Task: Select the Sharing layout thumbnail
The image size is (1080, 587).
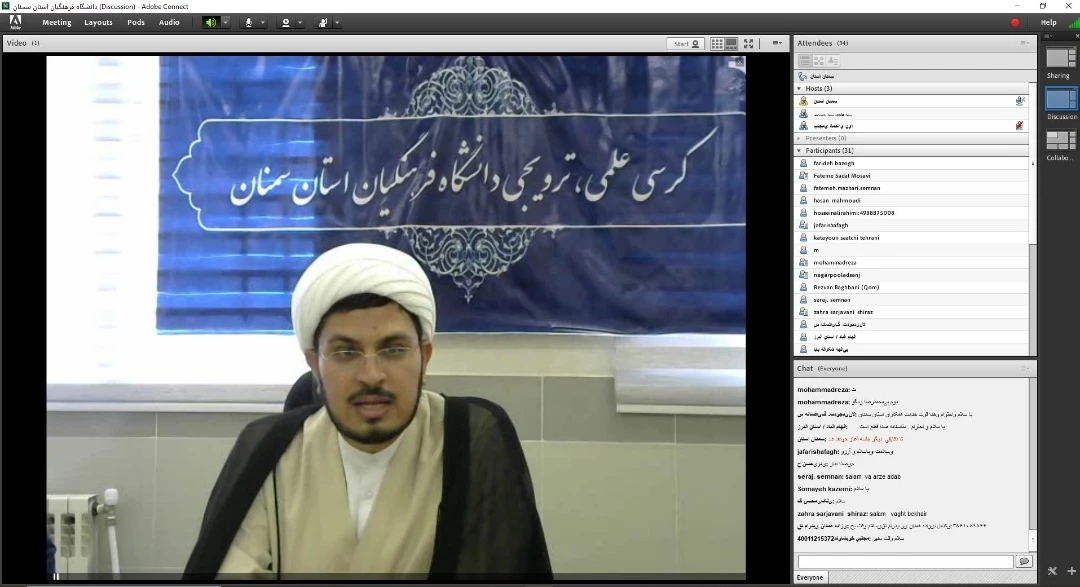Action: (x=1061, y=59)
